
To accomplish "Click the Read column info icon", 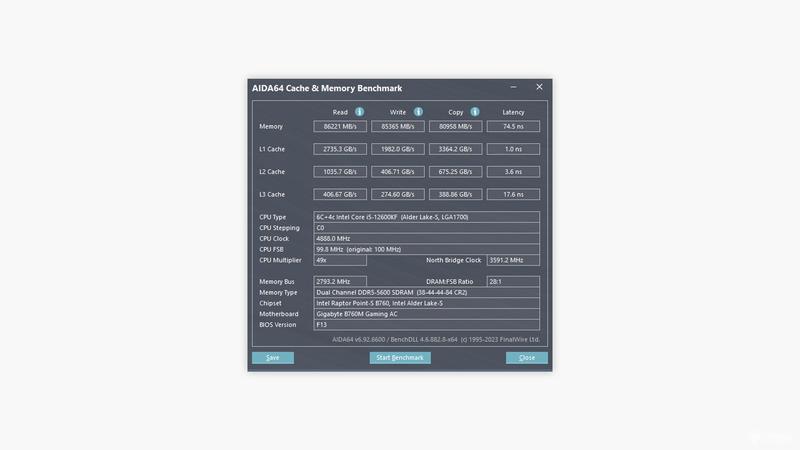I will (359, 112).
